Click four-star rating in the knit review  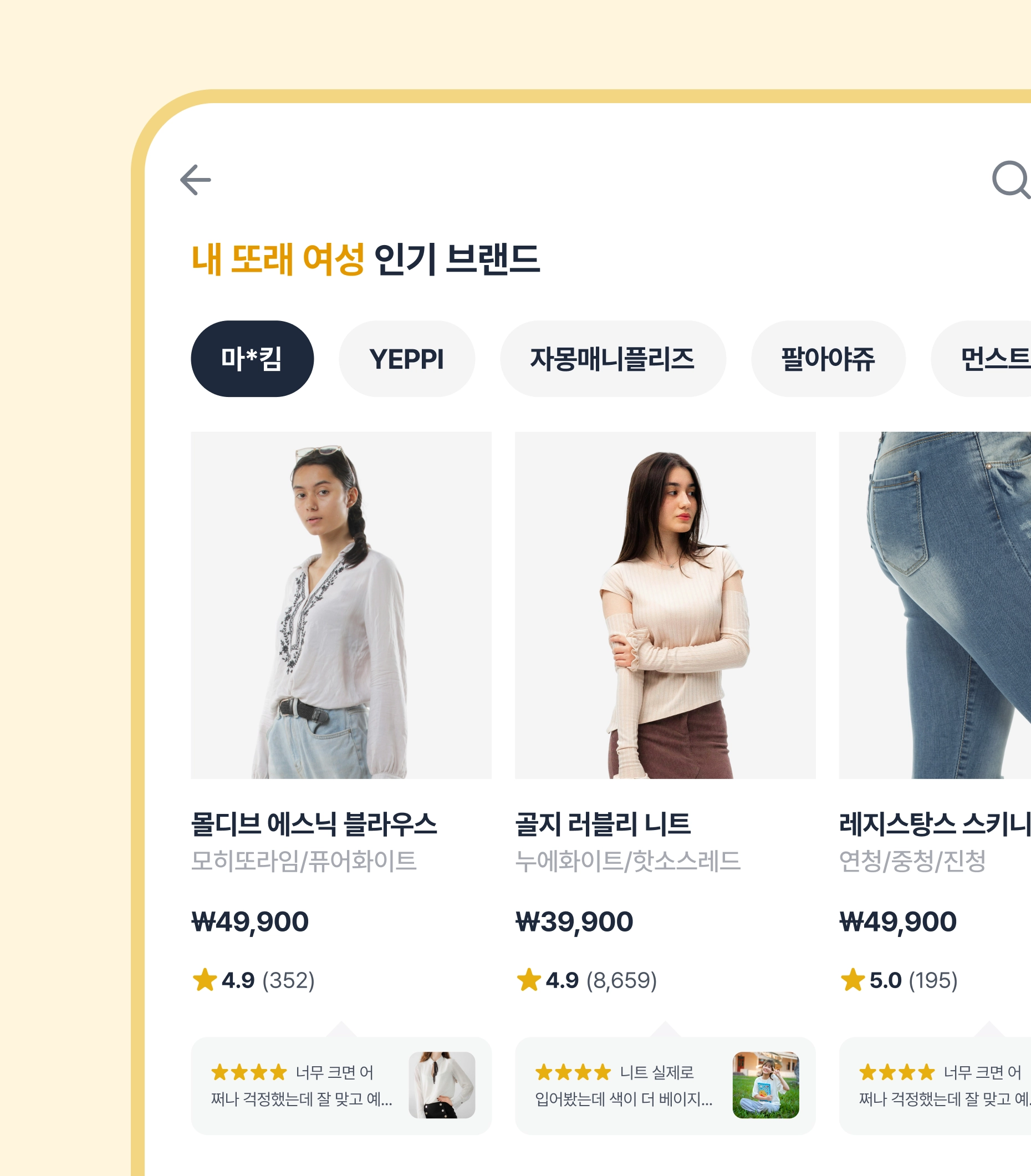pyautogui.click(x=573, y=1072)
